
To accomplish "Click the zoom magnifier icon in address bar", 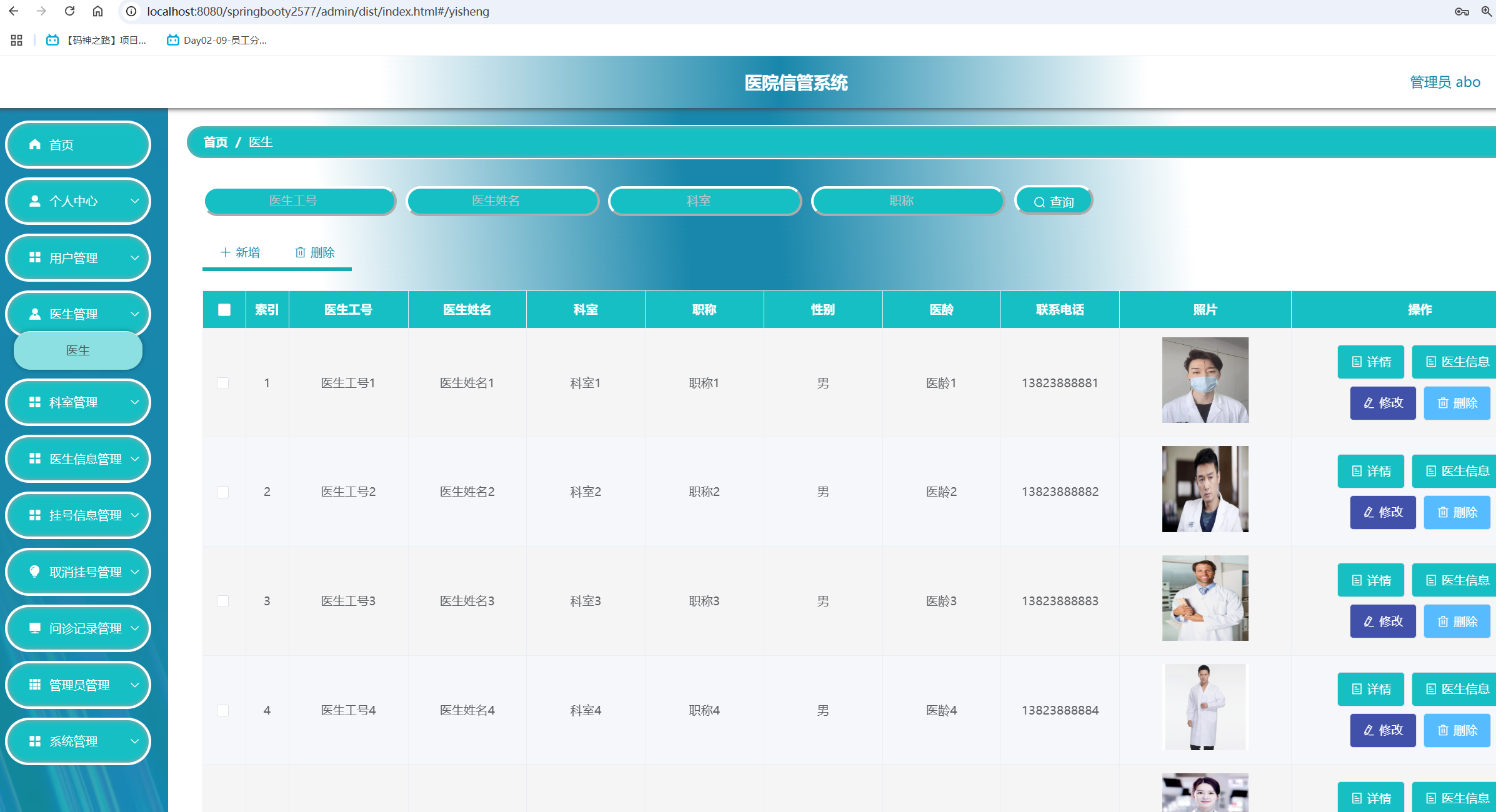I will click(1487, 11).
